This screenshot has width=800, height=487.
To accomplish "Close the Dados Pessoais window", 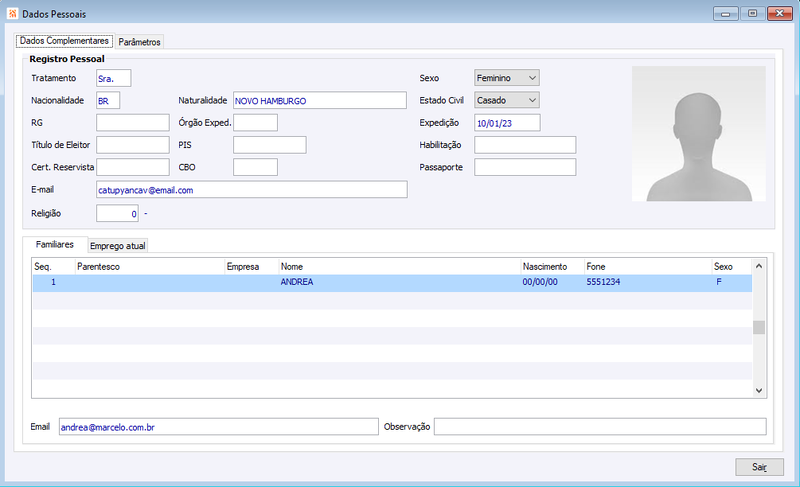I will click(780, 14).
